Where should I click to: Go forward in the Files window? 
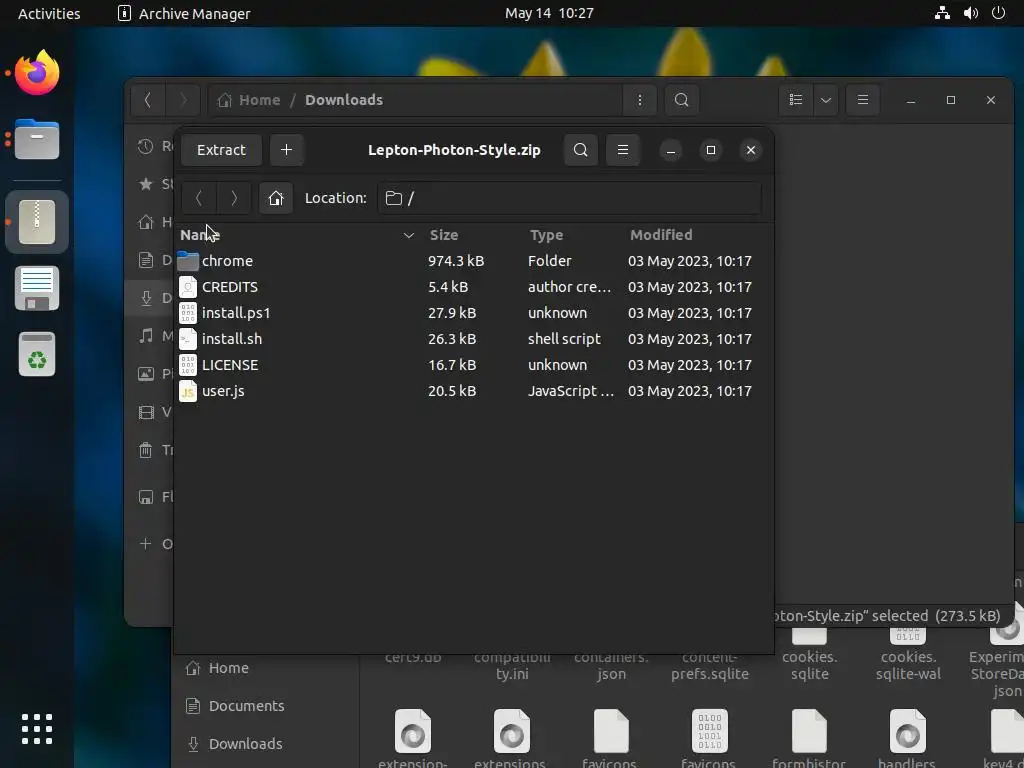click(x=183, y=100)
